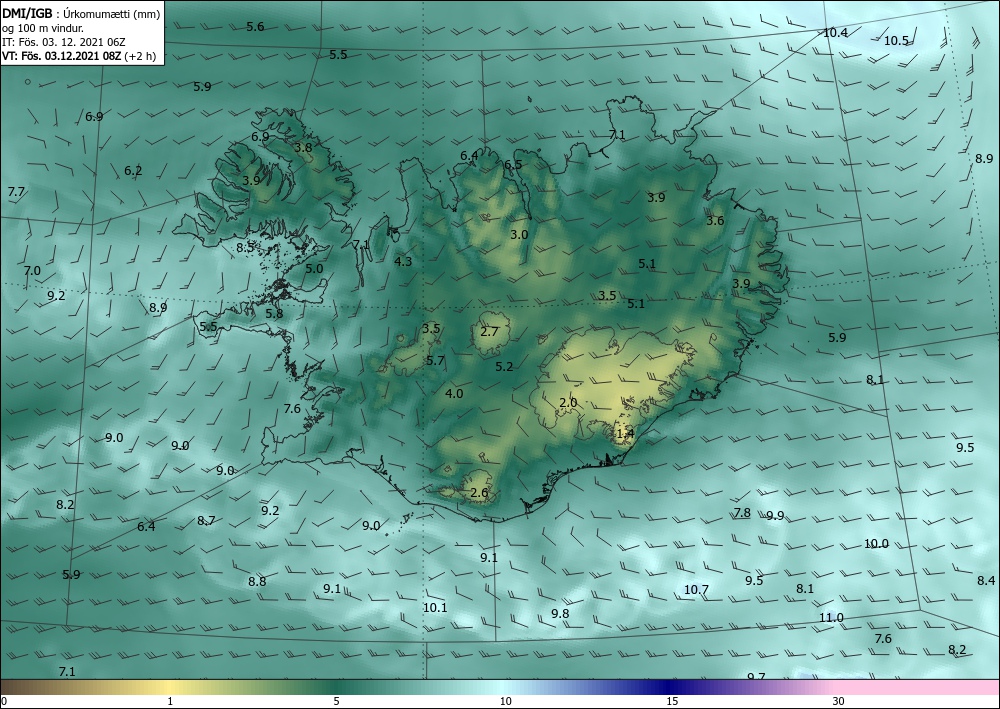This screenshot has width=1000, height=709.
Task: Click the map value 9.8
Action: coord(560,613)
